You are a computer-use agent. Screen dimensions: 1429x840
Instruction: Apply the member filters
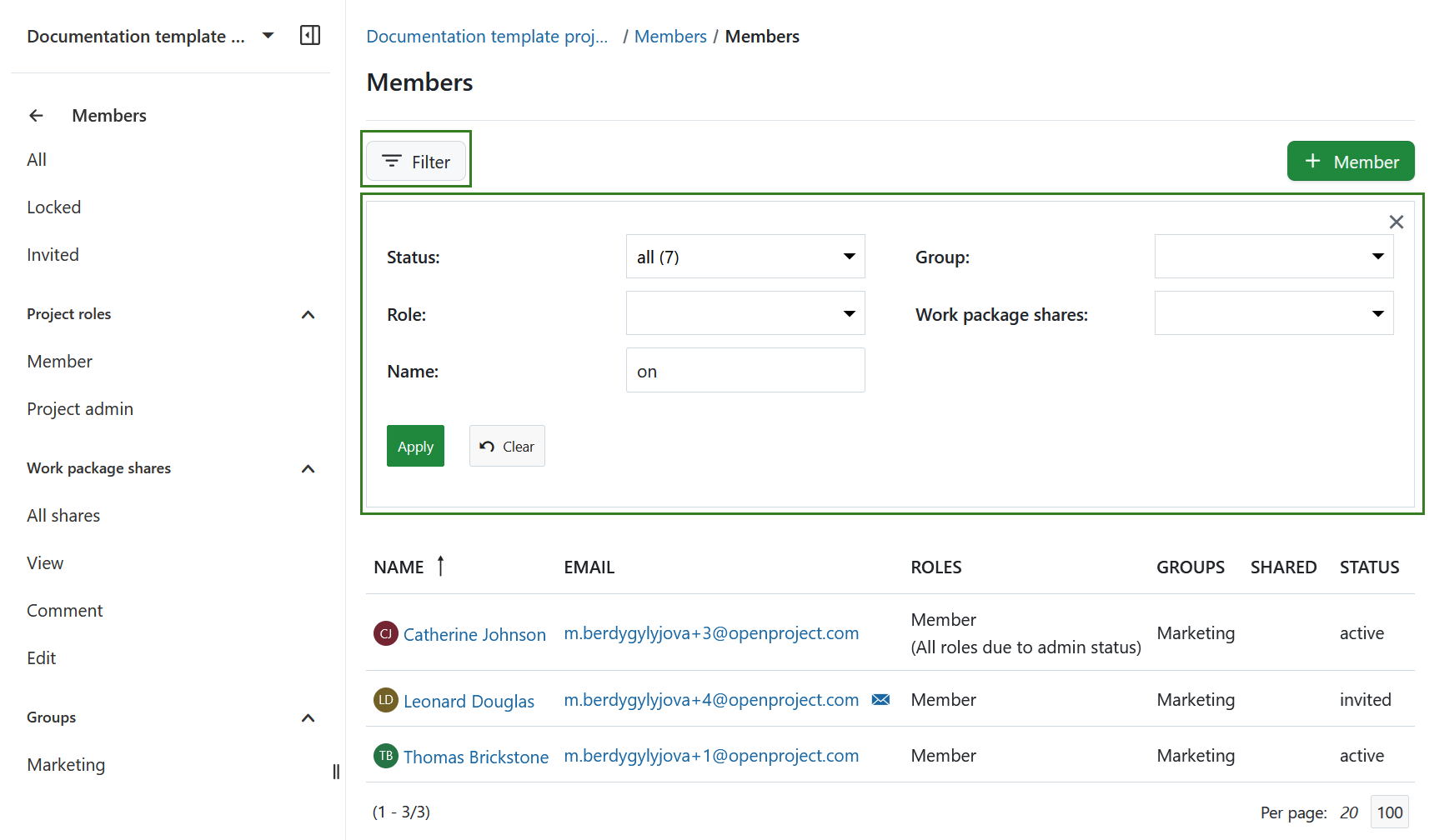click(x=415, y=446)
